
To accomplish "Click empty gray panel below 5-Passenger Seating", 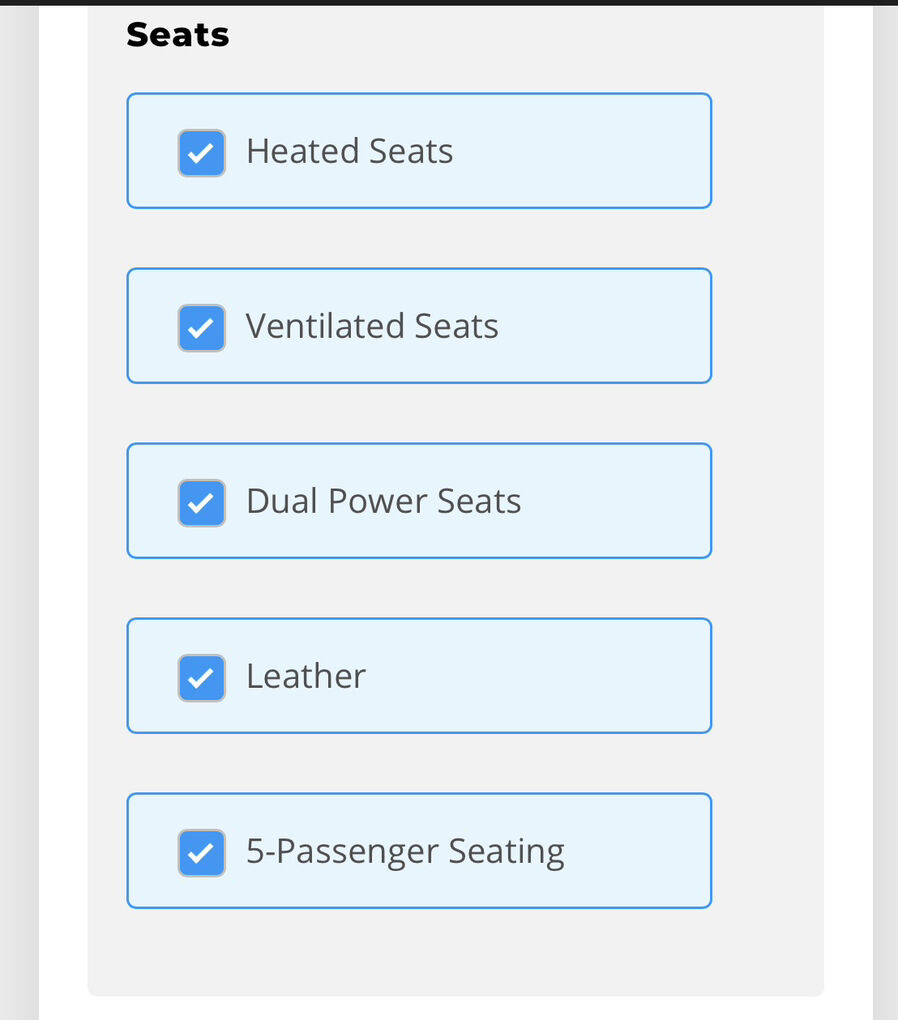I will point(455,953).
